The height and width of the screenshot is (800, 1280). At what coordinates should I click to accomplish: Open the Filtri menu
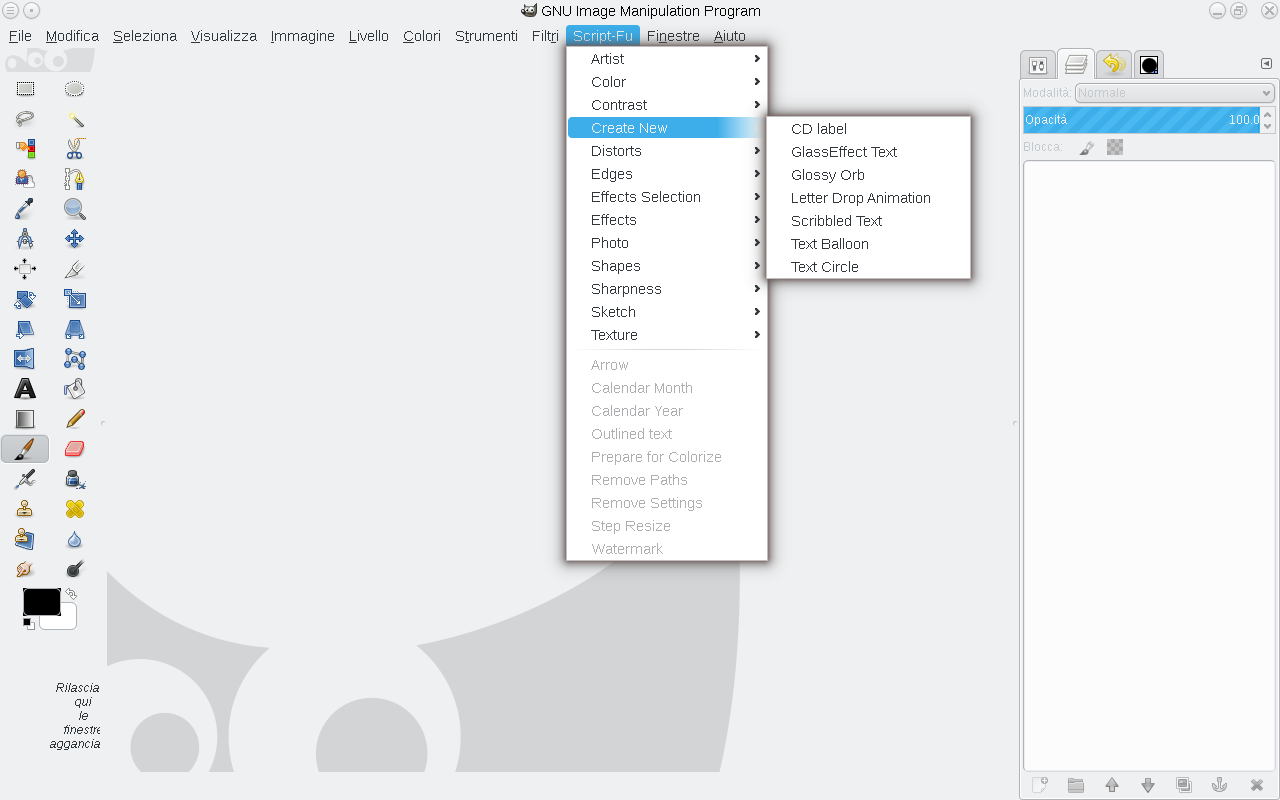click(545, 36)
